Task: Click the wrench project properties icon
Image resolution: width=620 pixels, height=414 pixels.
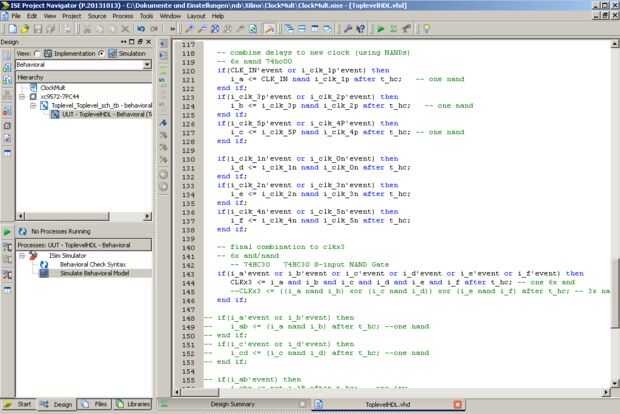Action: pyautogui.click(x=348, y=29)
